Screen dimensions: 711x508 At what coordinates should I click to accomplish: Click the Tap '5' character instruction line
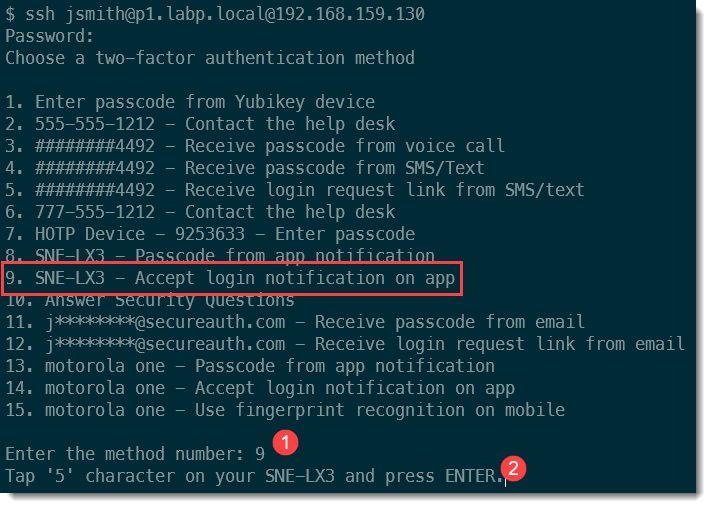255,476
